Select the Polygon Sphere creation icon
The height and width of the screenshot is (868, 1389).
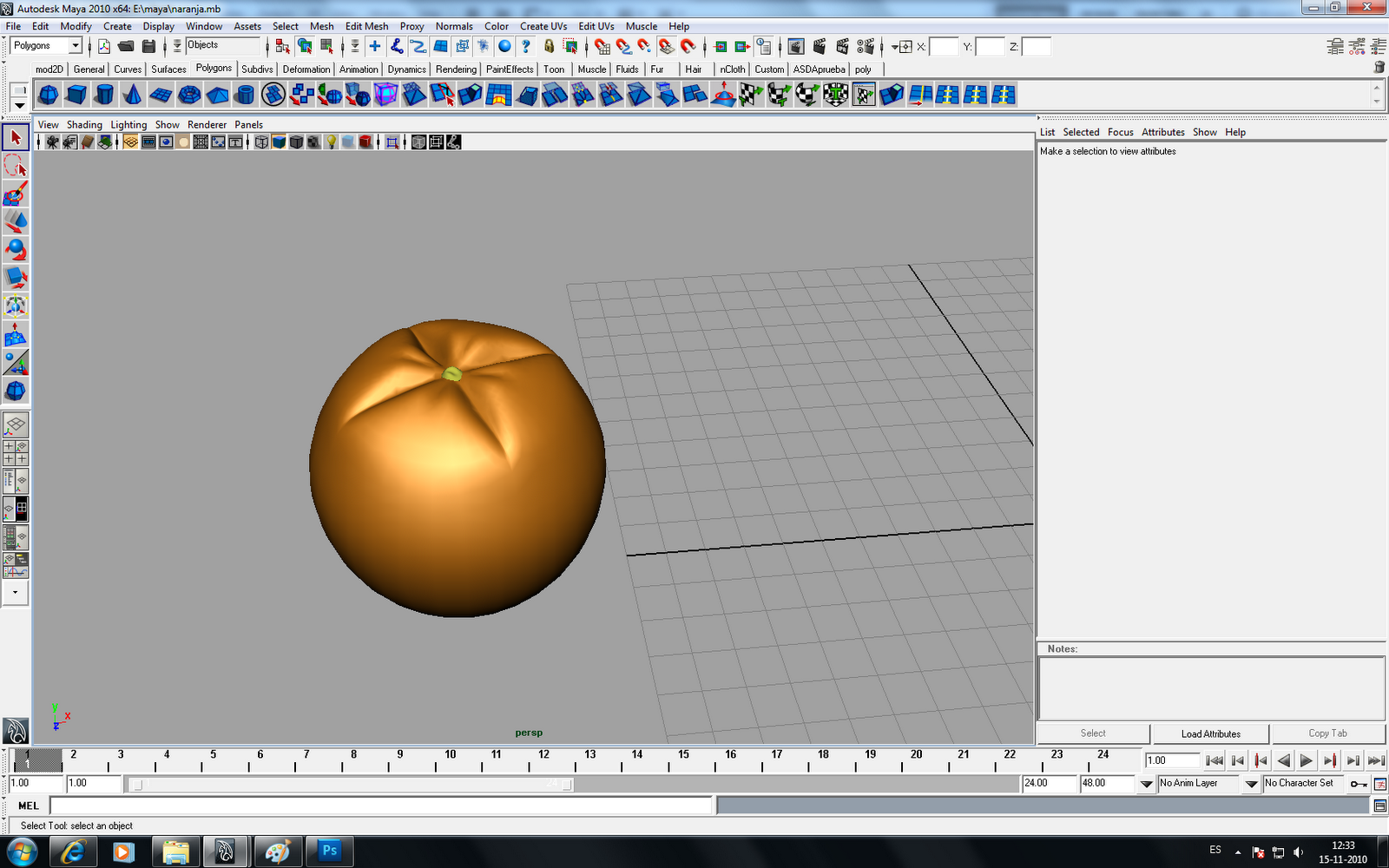(x=48, y=95)
